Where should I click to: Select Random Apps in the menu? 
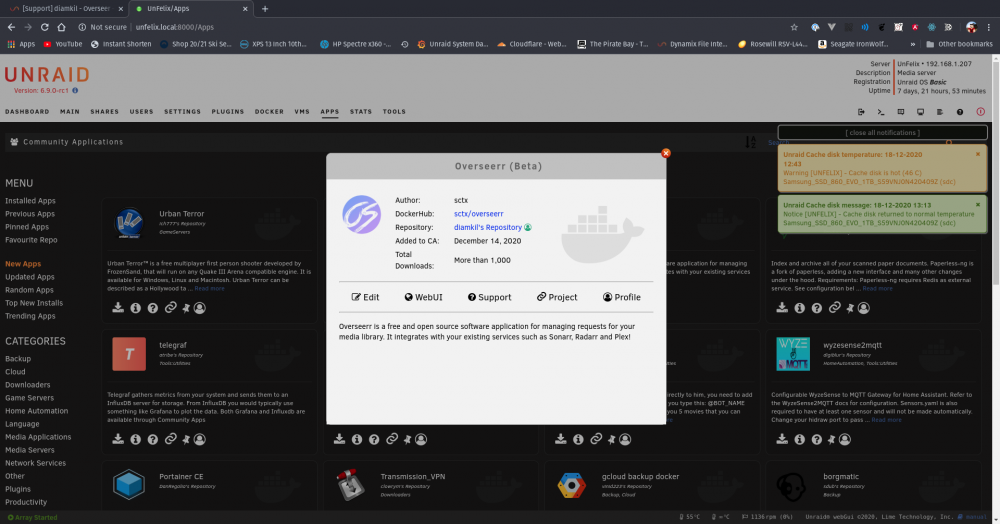click(x=30, y=290)
